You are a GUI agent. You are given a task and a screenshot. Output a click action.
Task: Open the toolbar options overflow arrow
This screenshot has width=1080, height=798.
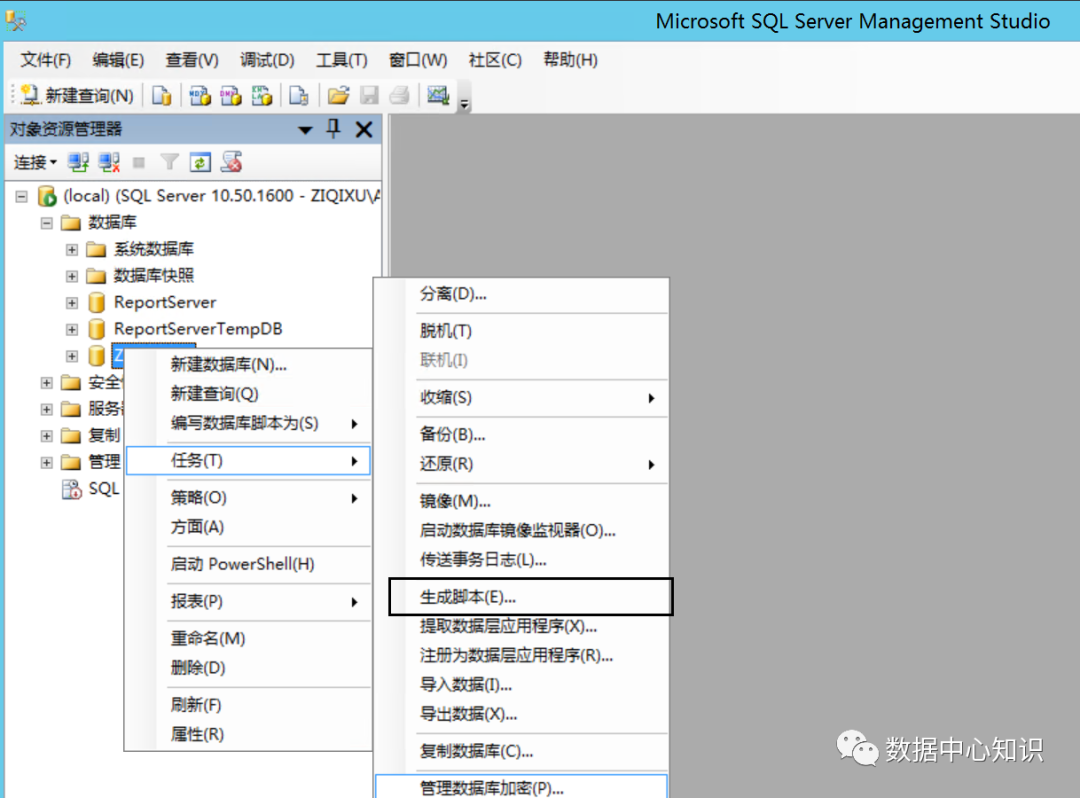tap(464, 104)
